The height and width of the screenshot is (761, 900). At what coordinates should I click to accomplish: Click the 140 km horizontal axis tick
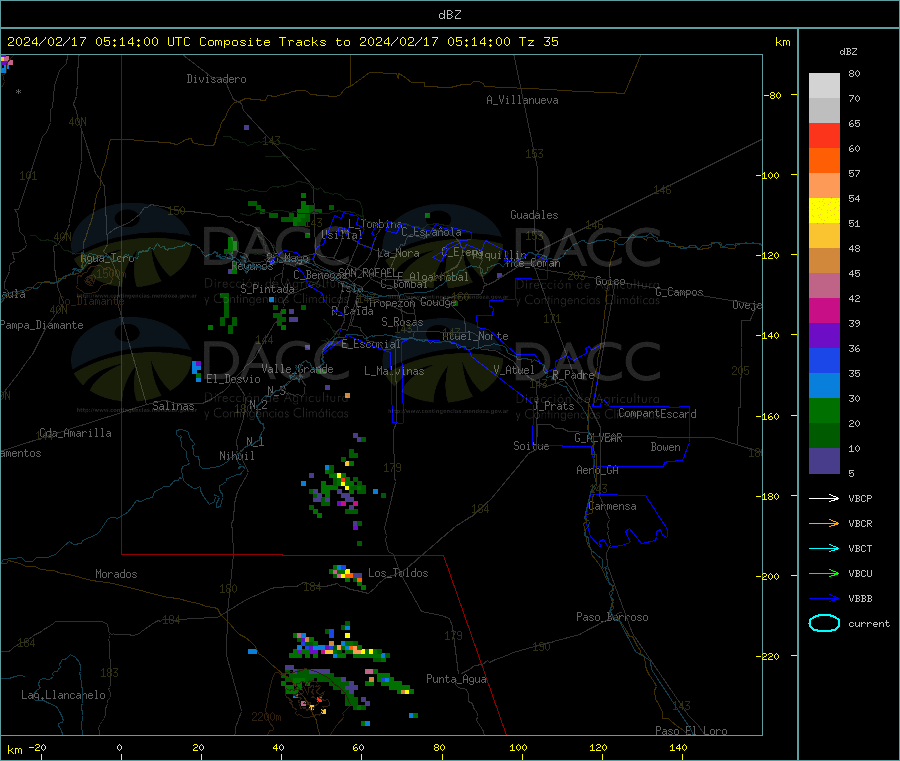[x=678, y=747]
